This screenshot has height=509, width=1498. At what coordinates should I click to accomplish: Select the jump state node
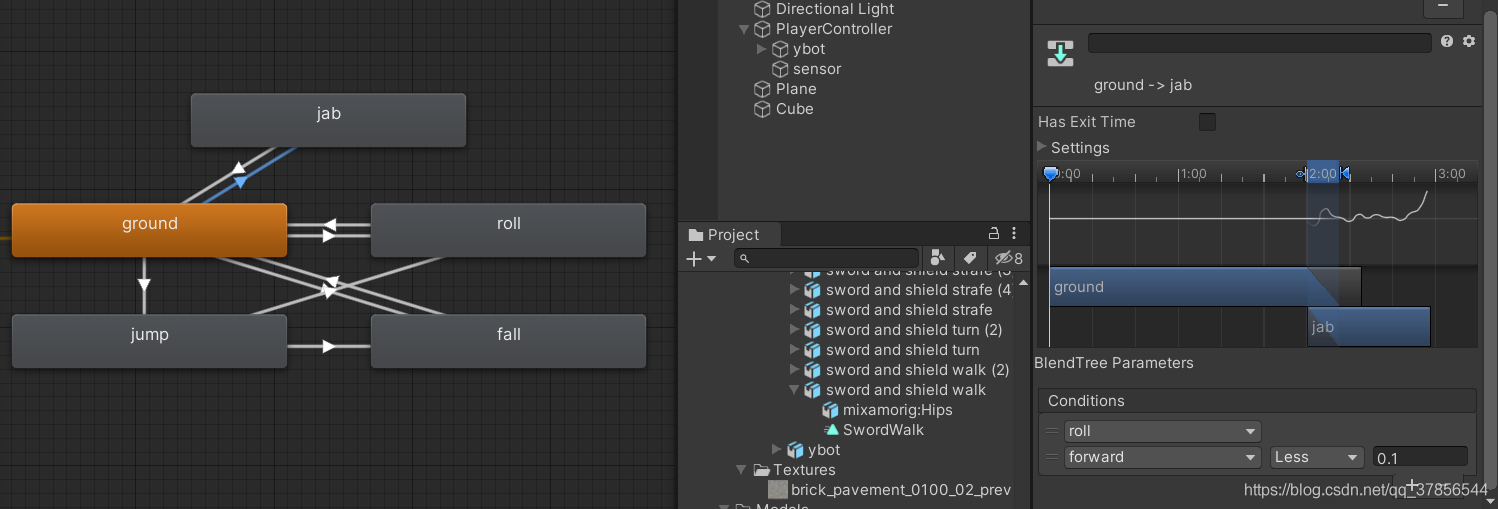click(x=149, y=340)
